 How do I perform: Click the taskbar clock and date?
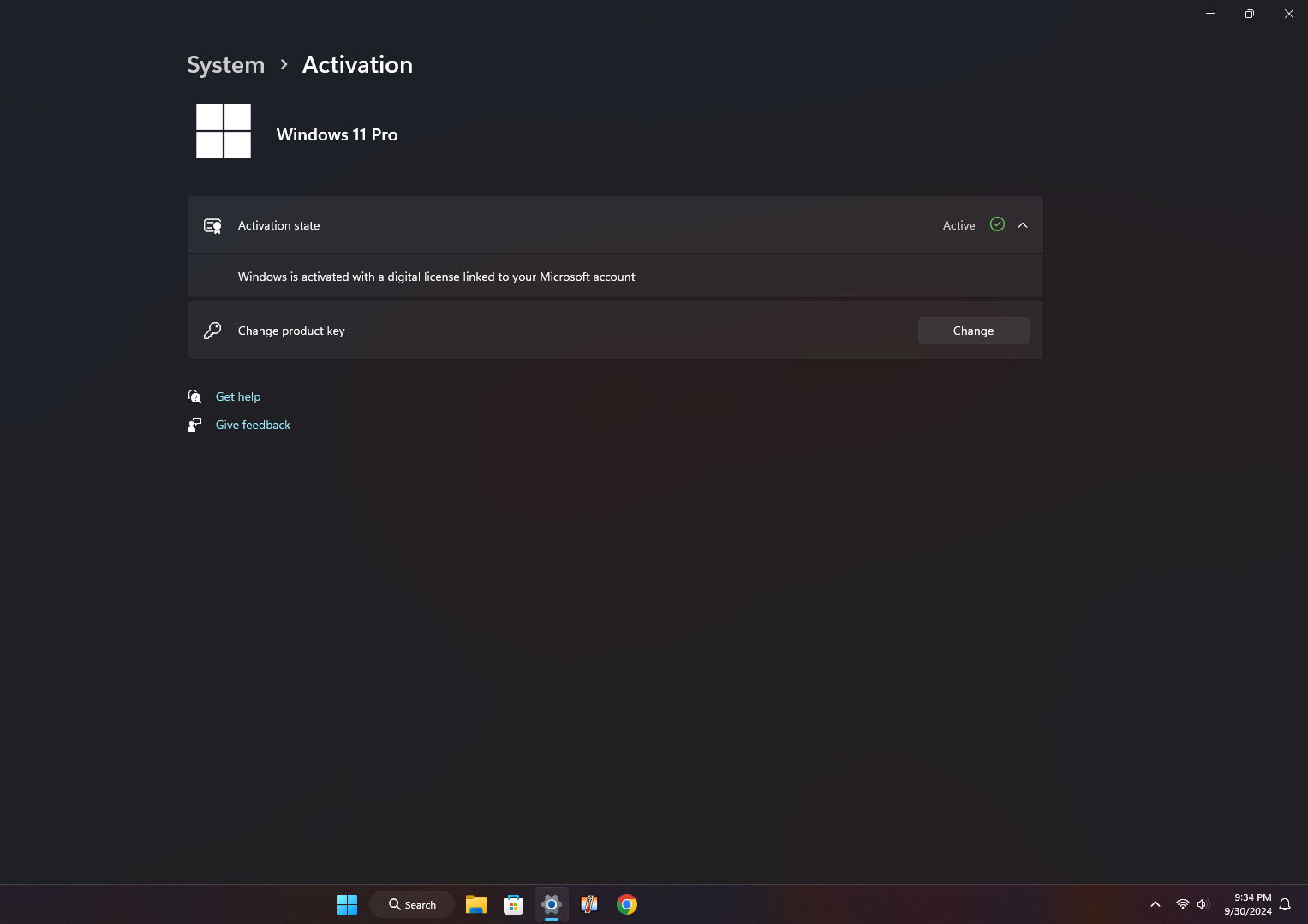(1247, 904)
